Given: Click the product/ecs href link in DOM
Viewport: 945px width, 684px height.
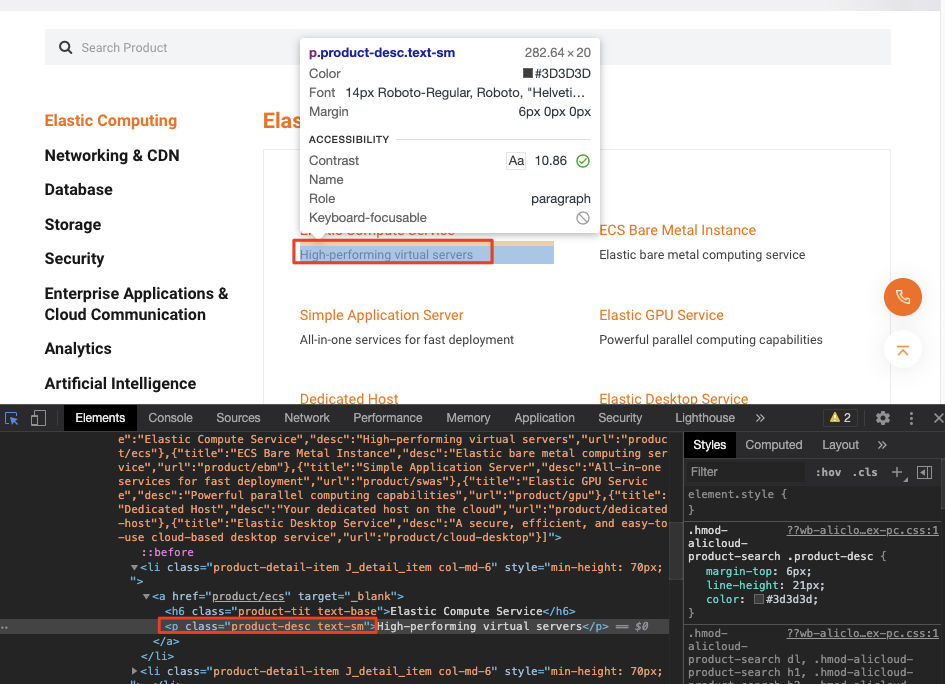Looking at the screenshot, I should (x=248, y=596).
